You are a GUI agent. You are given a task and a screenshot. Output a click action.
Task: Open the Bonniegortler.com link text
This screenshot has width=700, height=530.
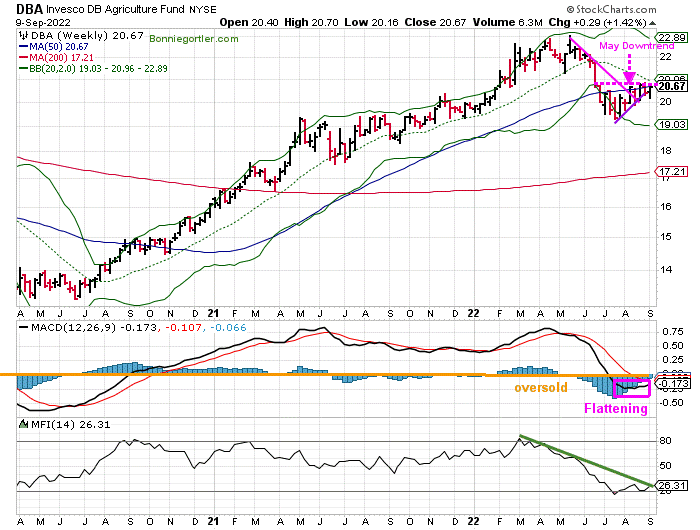(x=194, y=39)
